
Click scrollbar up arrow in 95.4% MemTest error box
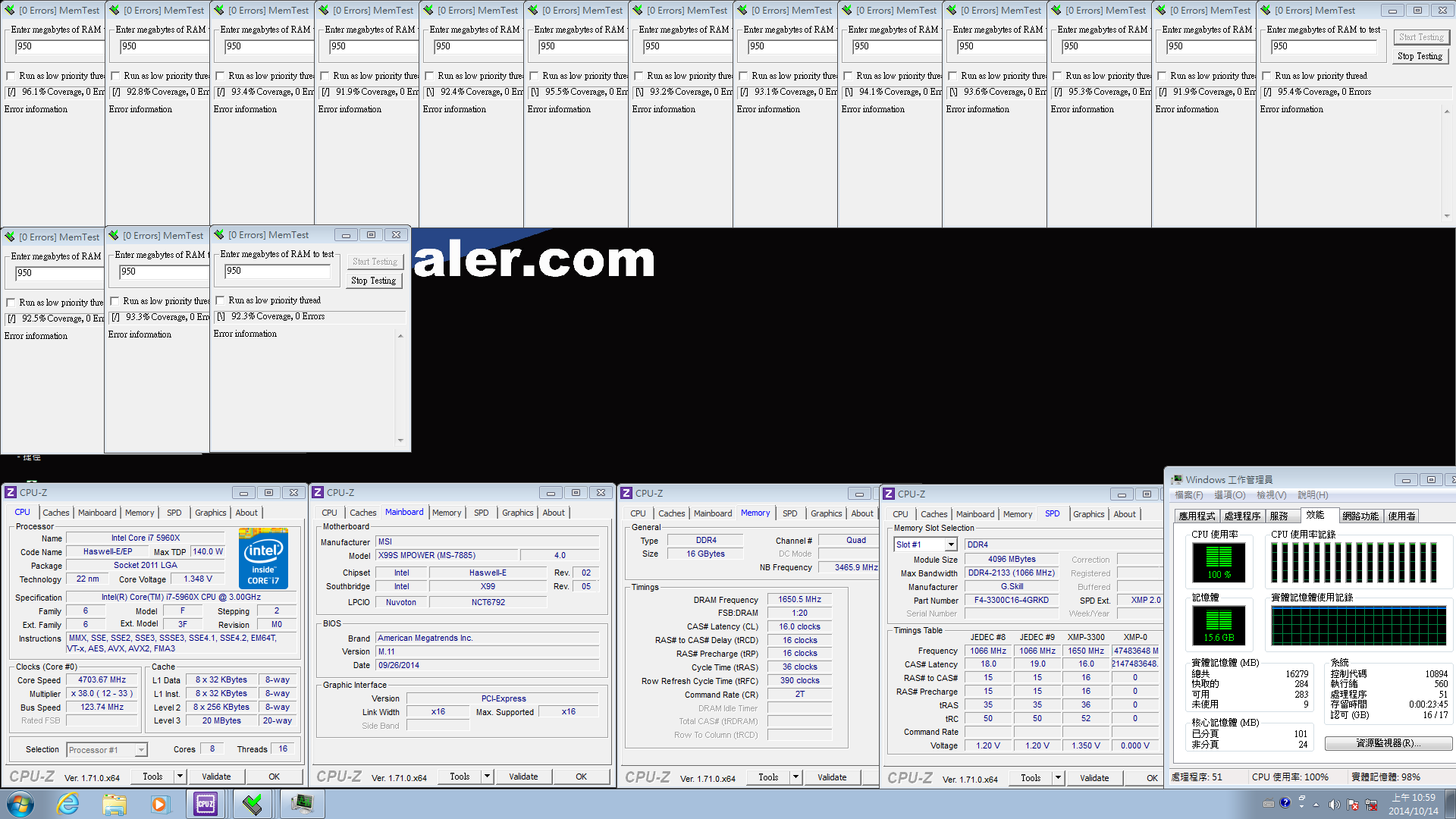1447,111
